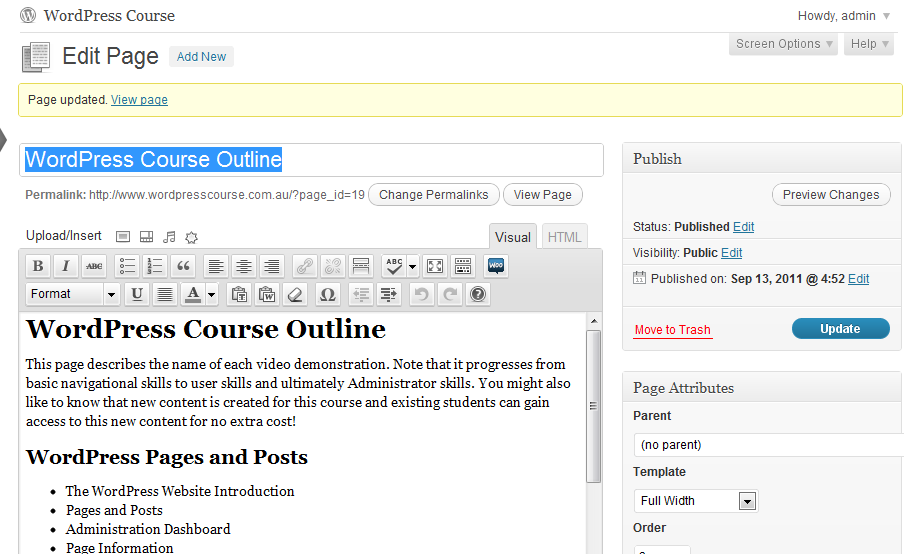Screen dimensions: 904x554
Task: Open the Template Full Width dropdown
Action: pos(695,500)
